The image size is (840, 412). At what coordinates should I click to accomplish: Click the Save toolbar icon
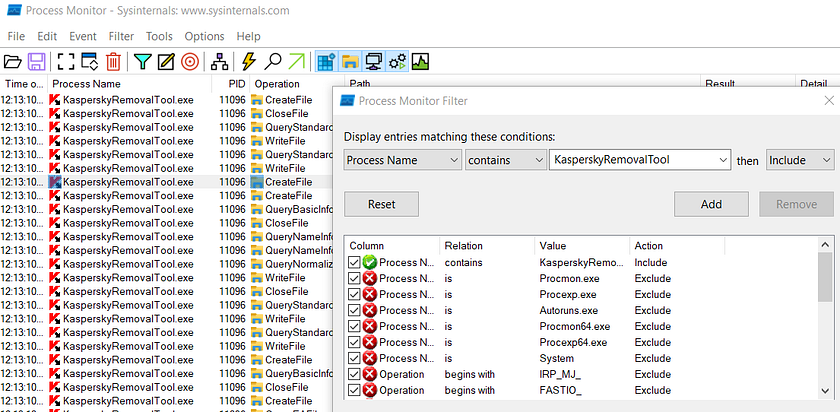click(x=36, y=62)
